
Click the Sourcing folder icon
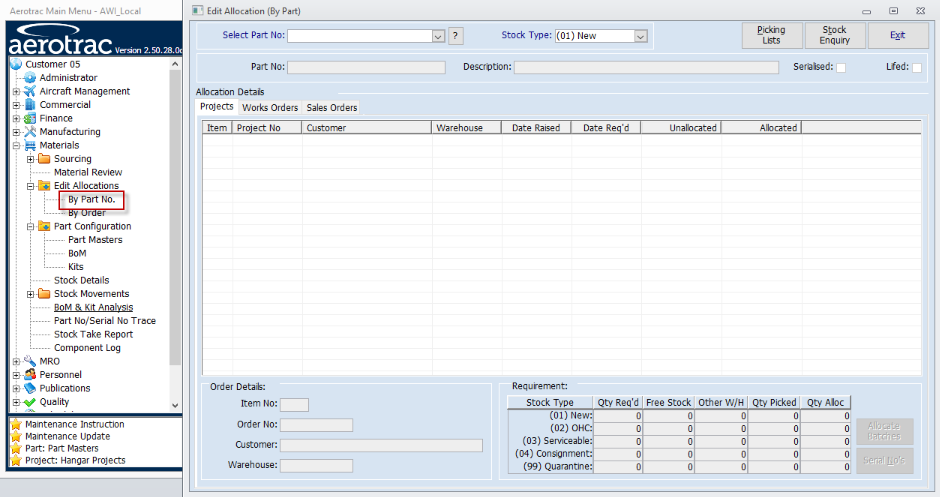point(44,159)
